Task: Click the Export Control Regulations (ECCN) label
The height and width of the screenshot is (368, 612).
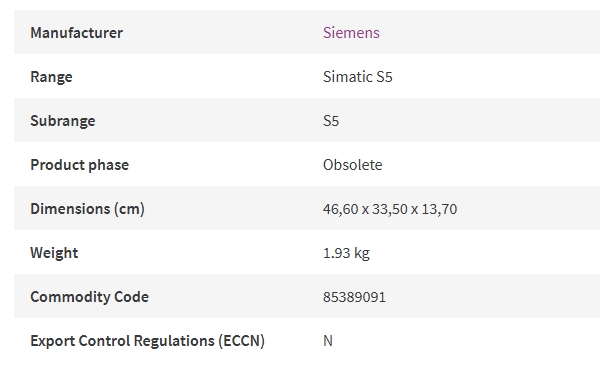Action: click(x=148, y=341)
